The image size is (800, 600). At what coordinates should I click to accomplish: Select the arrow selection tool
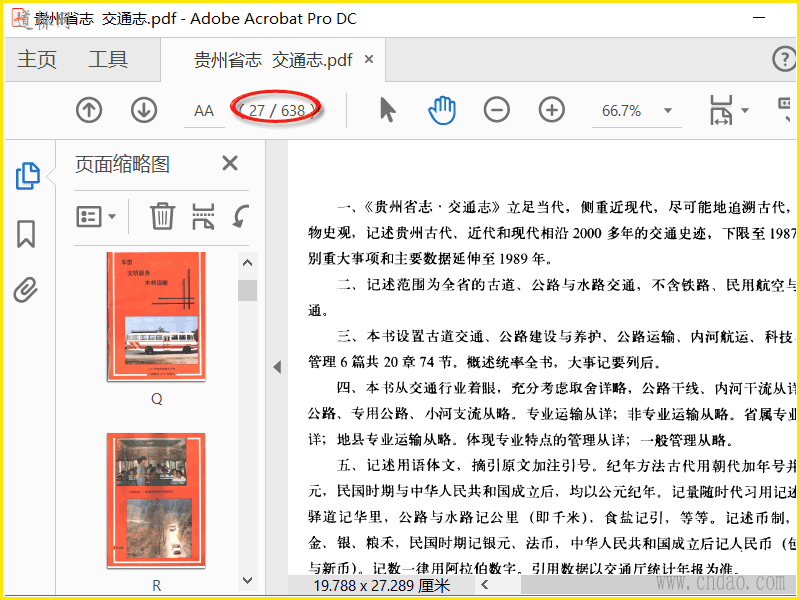pos(387,110)
